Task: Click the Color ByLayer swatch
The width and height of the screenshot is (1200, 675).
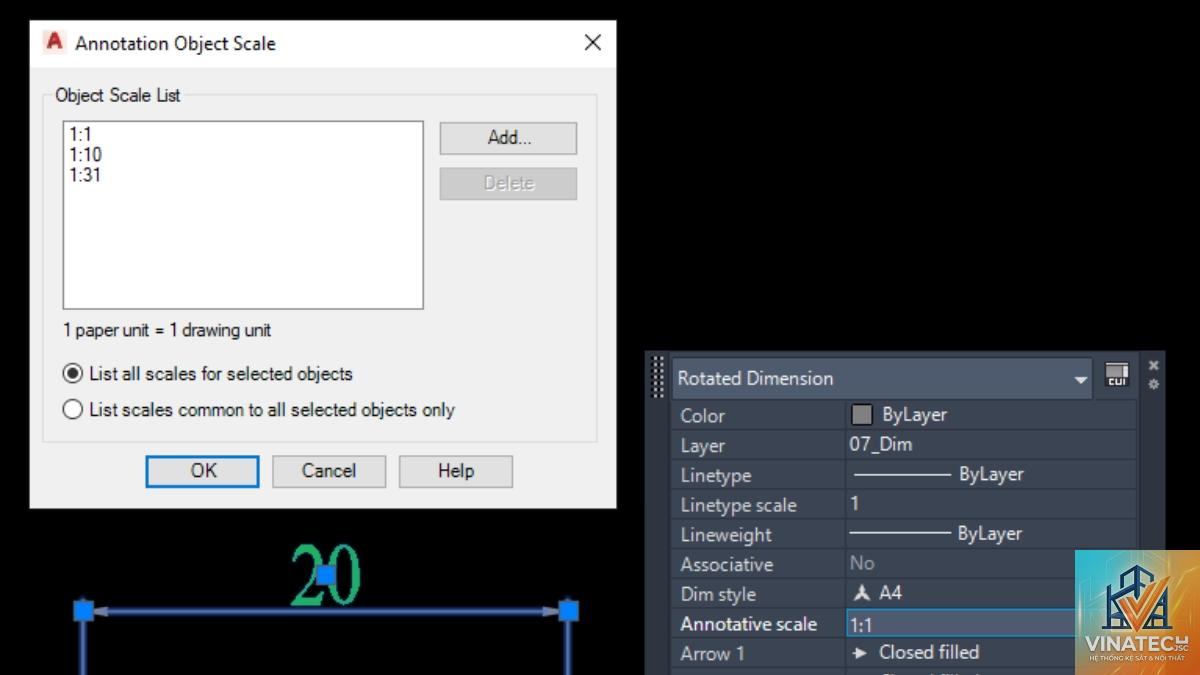Action: click(x=861, y=415)
